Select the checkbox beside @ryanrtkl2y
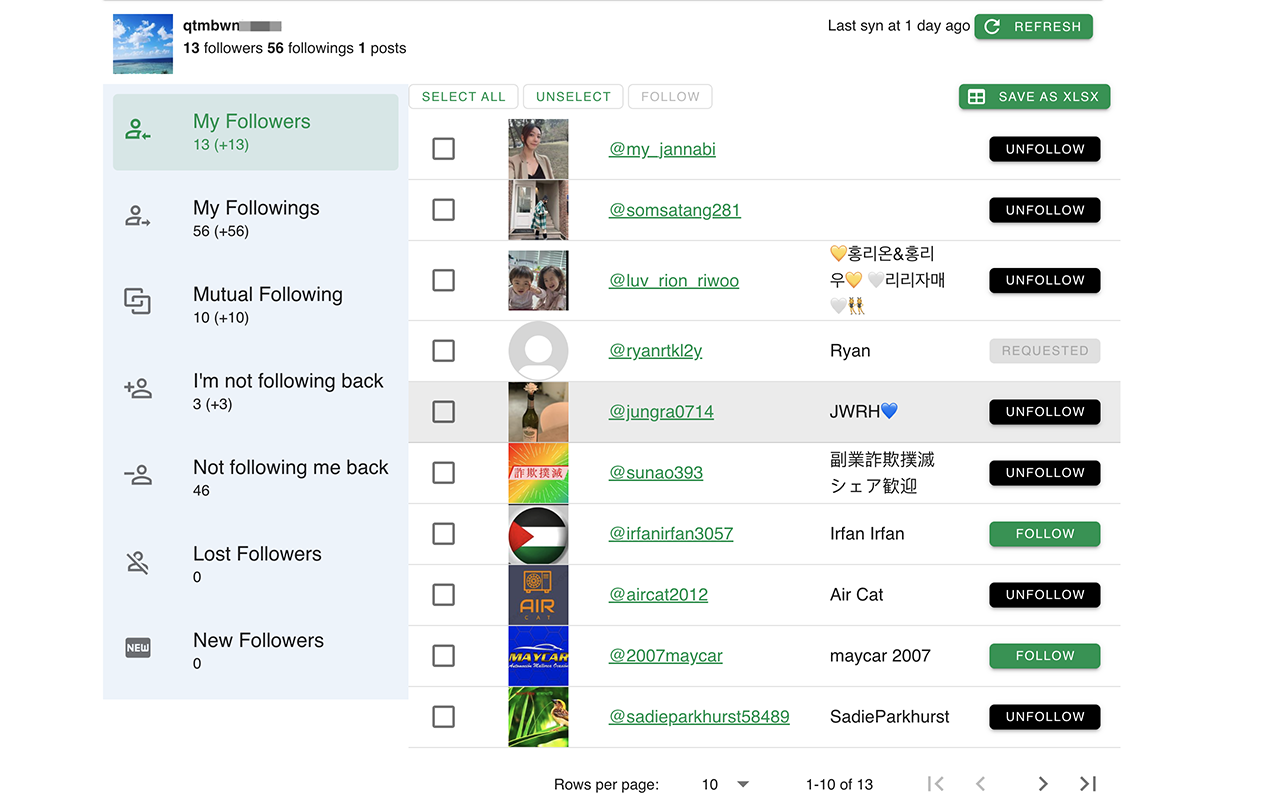 (x=443, y=351)
